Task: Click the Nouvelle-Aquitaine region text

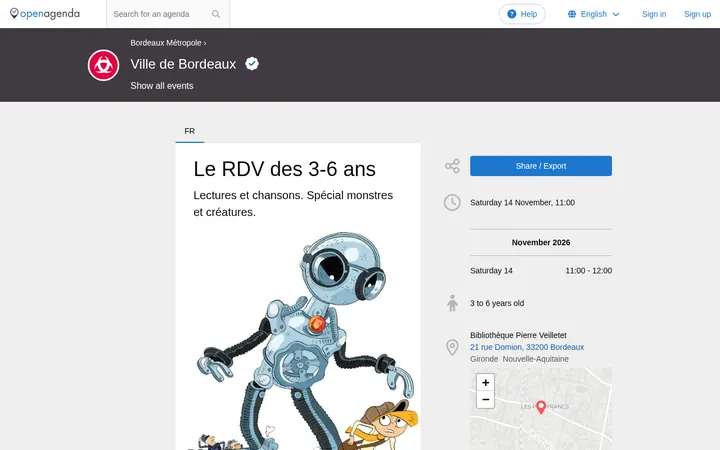Action: (x=535, y=359)
